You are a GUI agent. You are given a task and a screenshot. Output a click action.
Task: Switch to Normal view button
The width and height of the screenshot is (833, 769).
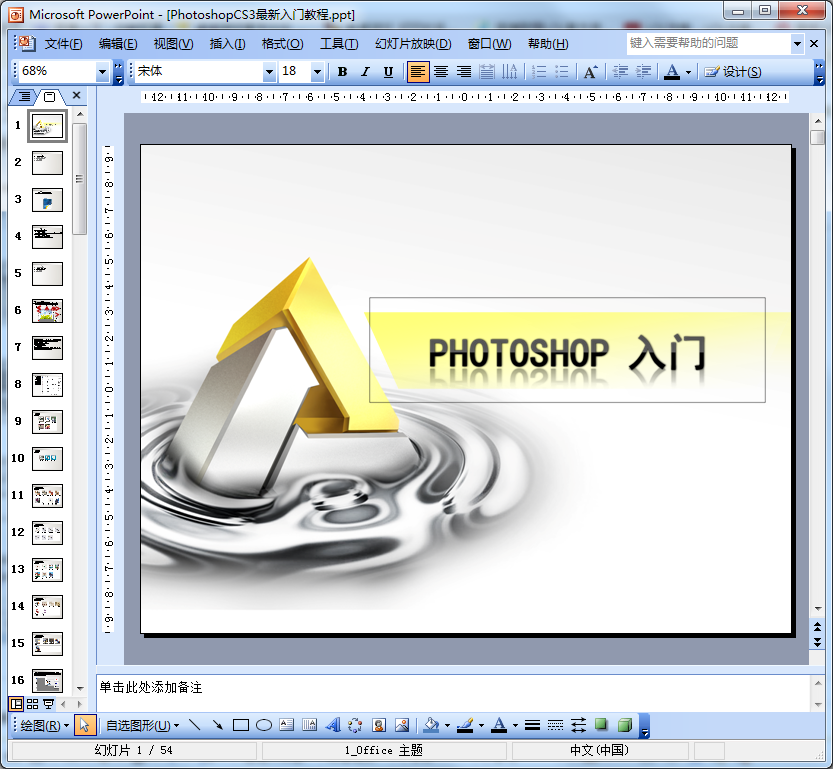click(16, 704)
